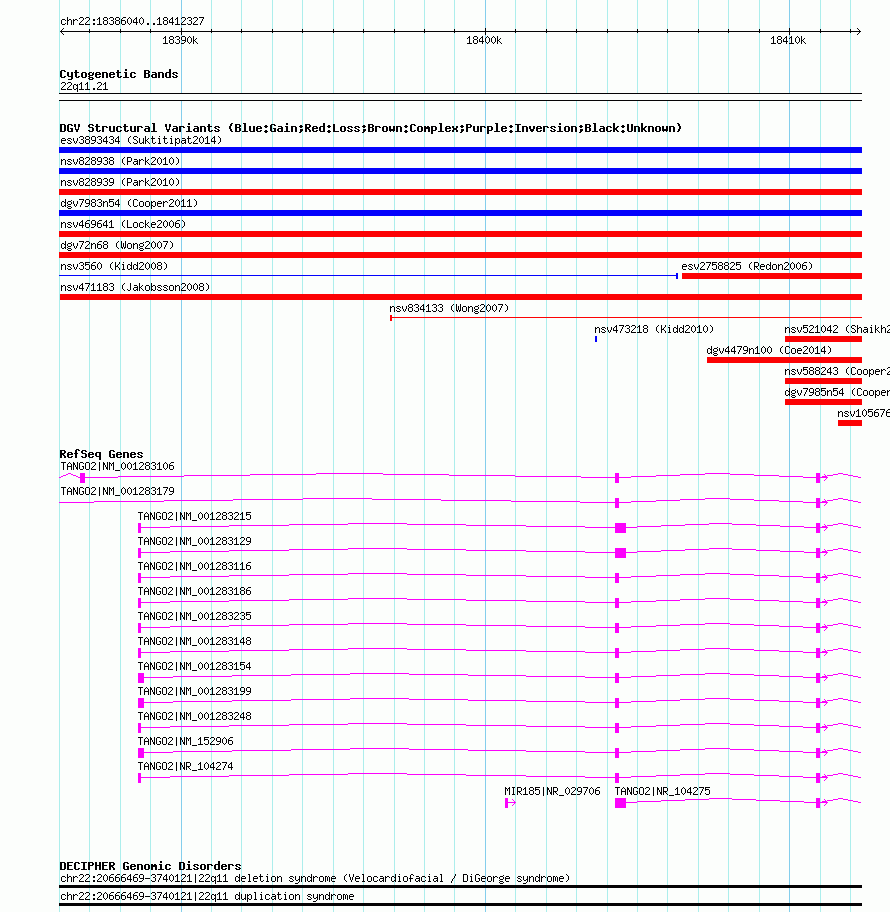The height and width of the screenshot is (912, 890).
Task: Select the nsv588243 variant label
Action: click(x=836, y=370)
